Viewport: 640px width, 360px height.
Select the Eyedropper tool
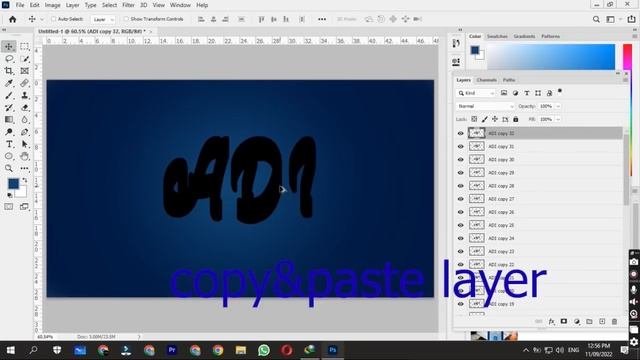pos(9,83)
